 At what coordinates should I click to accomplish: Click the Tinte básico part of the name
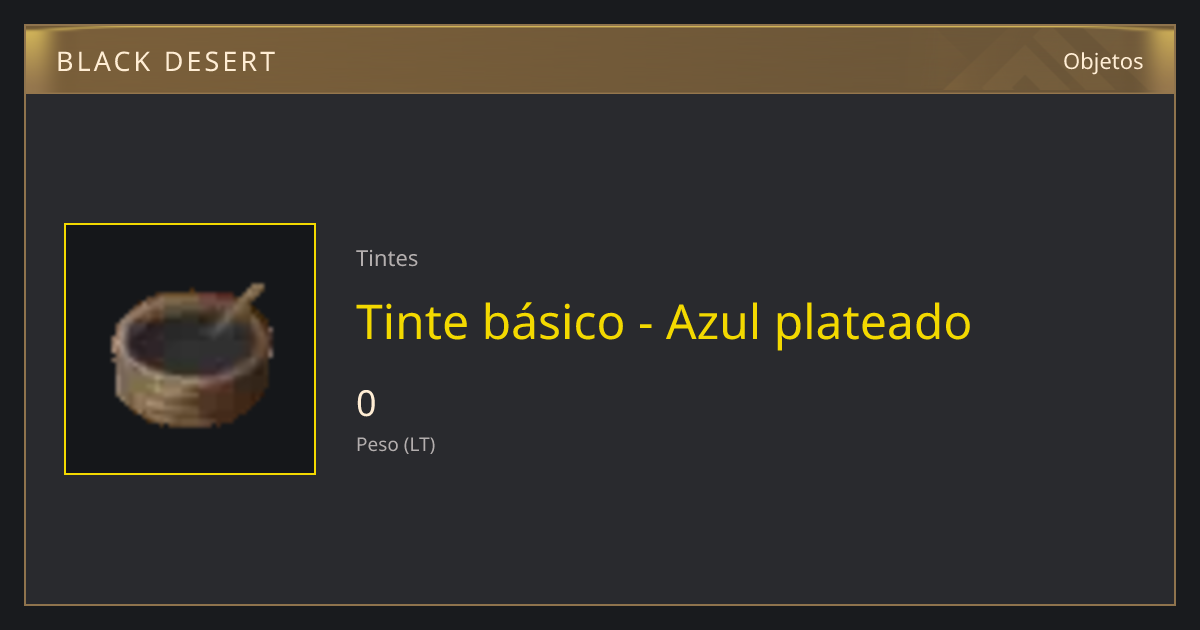pyautogui.click(x=490, y=322)
